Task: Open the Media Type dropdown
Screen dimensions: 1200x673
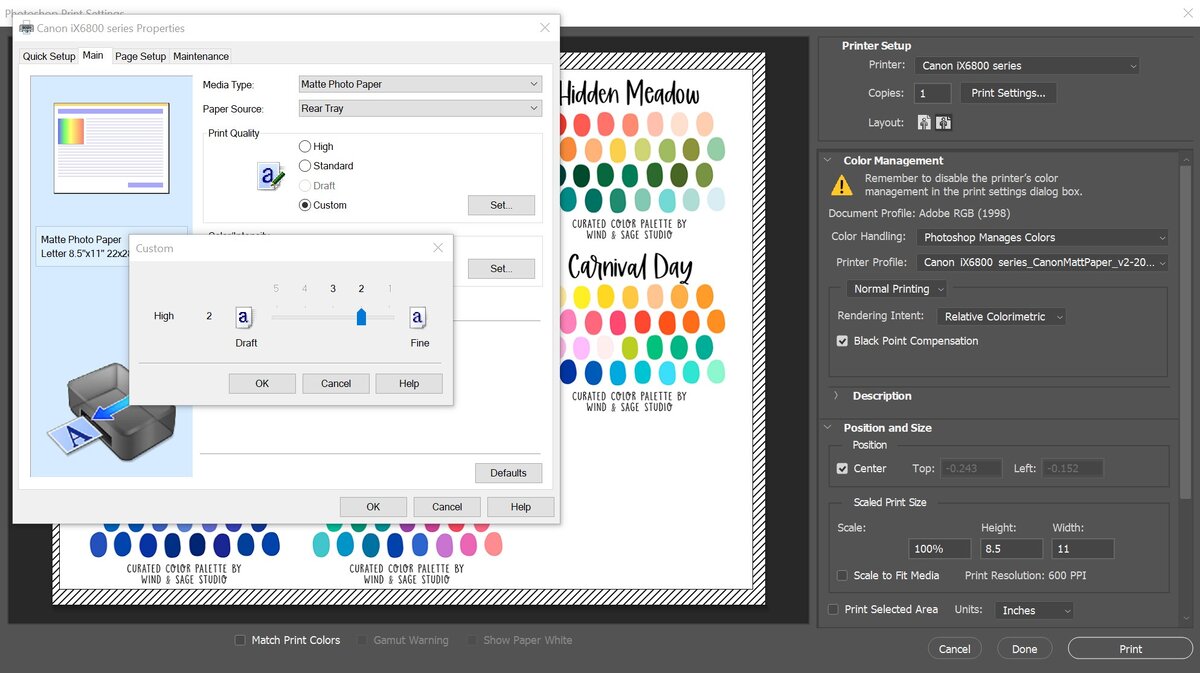Action: click(x=420, y=84)
